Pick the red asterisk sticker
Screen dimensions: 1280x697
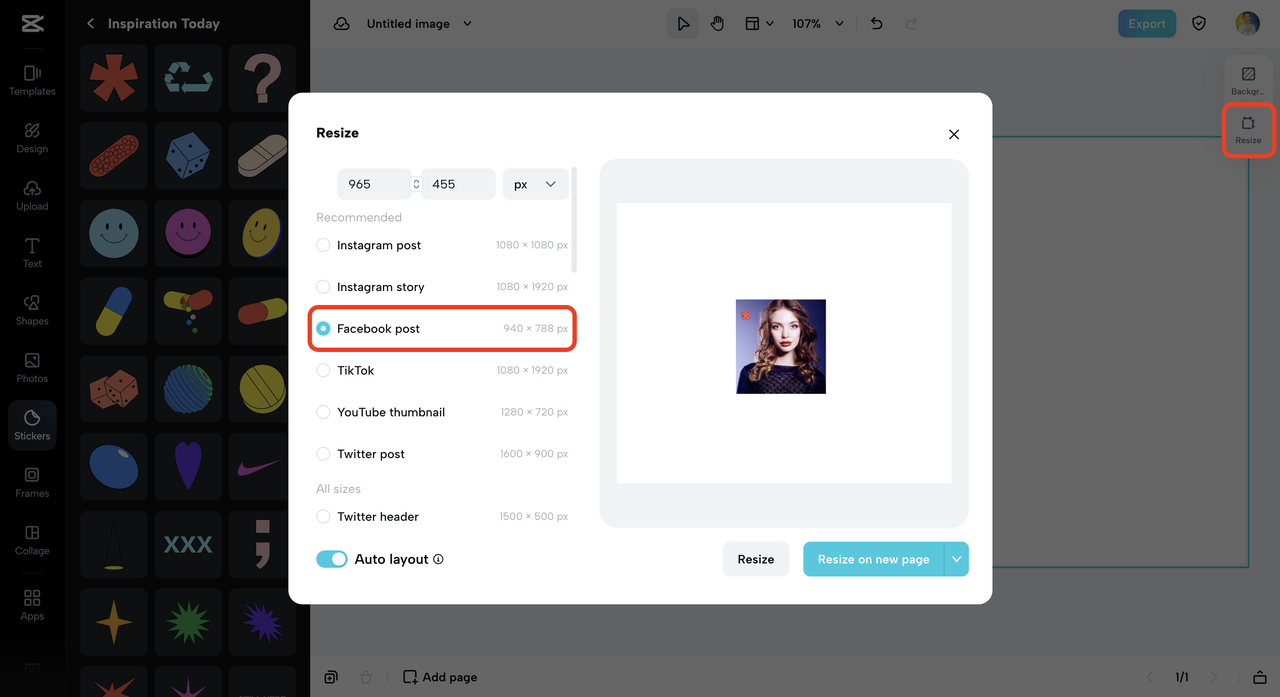[x=114, y=78]
